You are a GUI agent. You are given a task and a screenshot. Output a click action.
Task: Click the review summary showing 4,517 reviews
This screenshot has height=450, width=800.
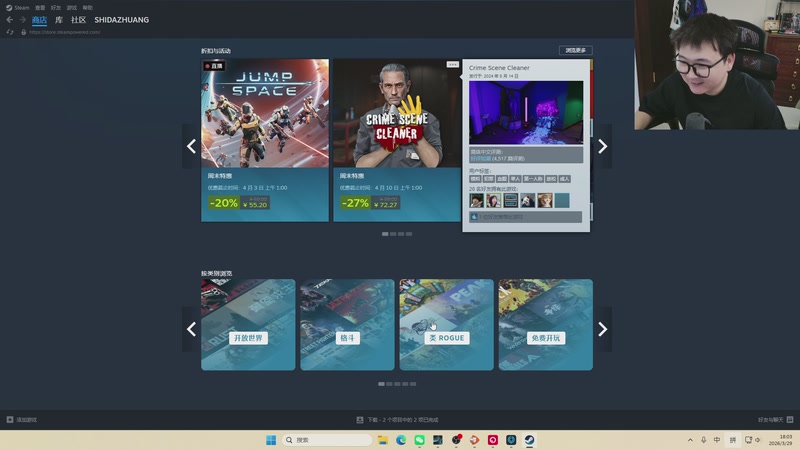pyautogui.click(x=526, y=155)
